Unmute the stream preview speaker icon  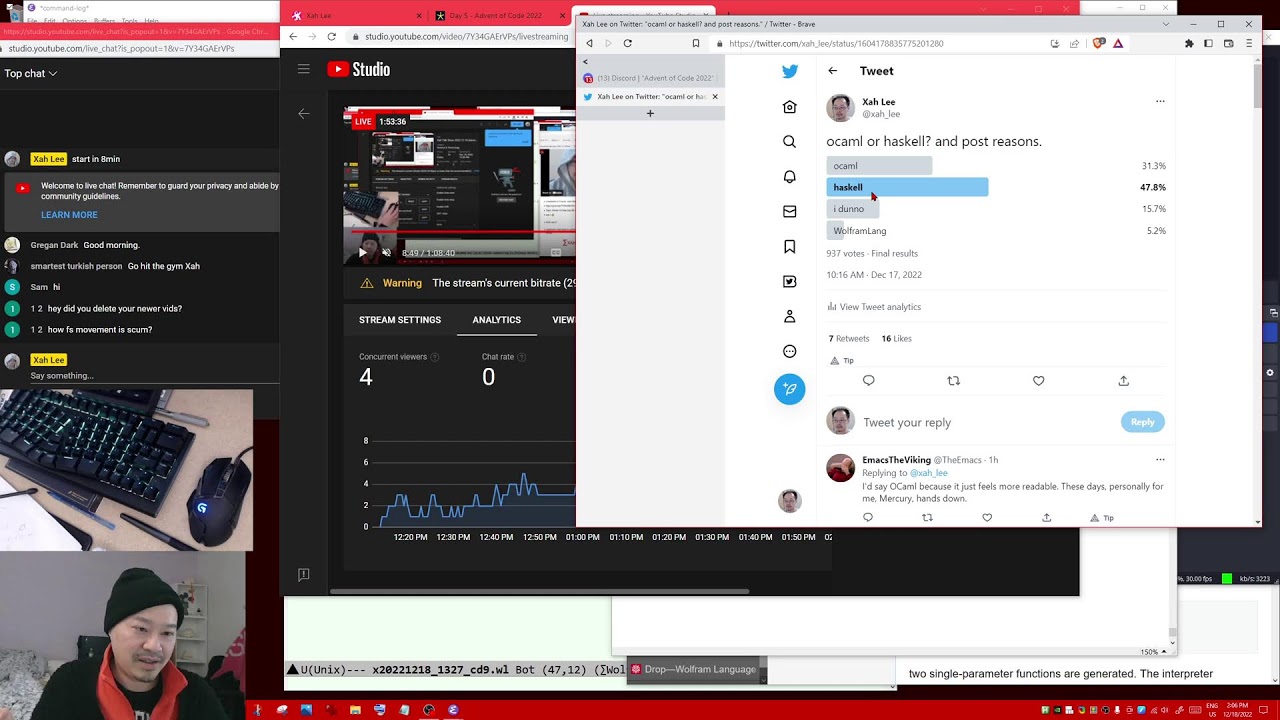pos(387,253)
